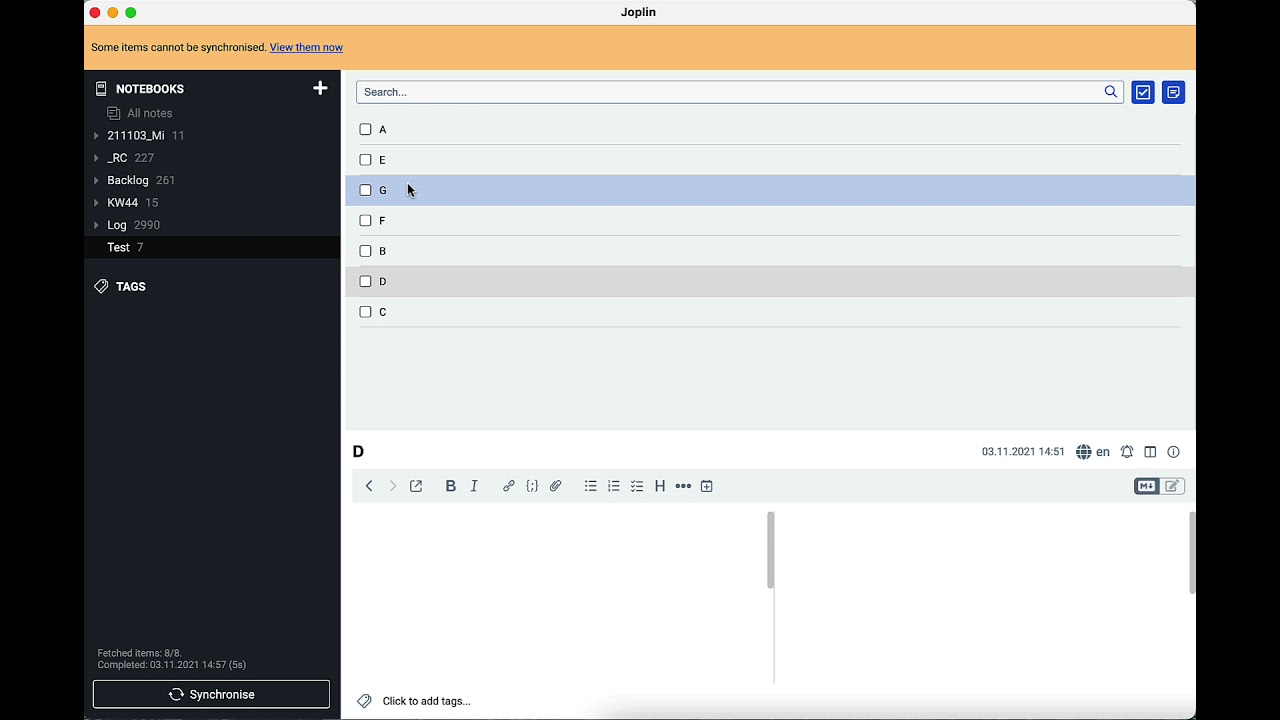This screenshot has height=720, width=1280.
Task: Expand the Backlog notebook
Action: coord(96,181)
